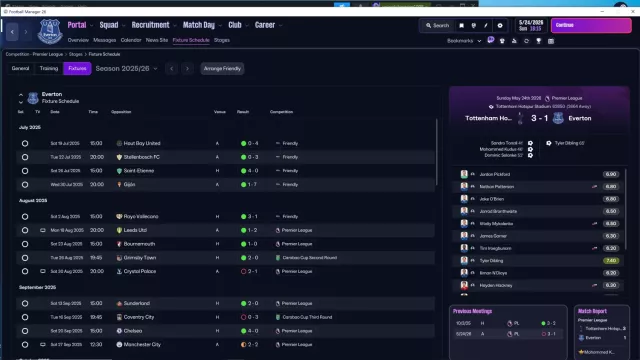Switch to the News Site tab

pyautogui.click(x=157, y=40)
